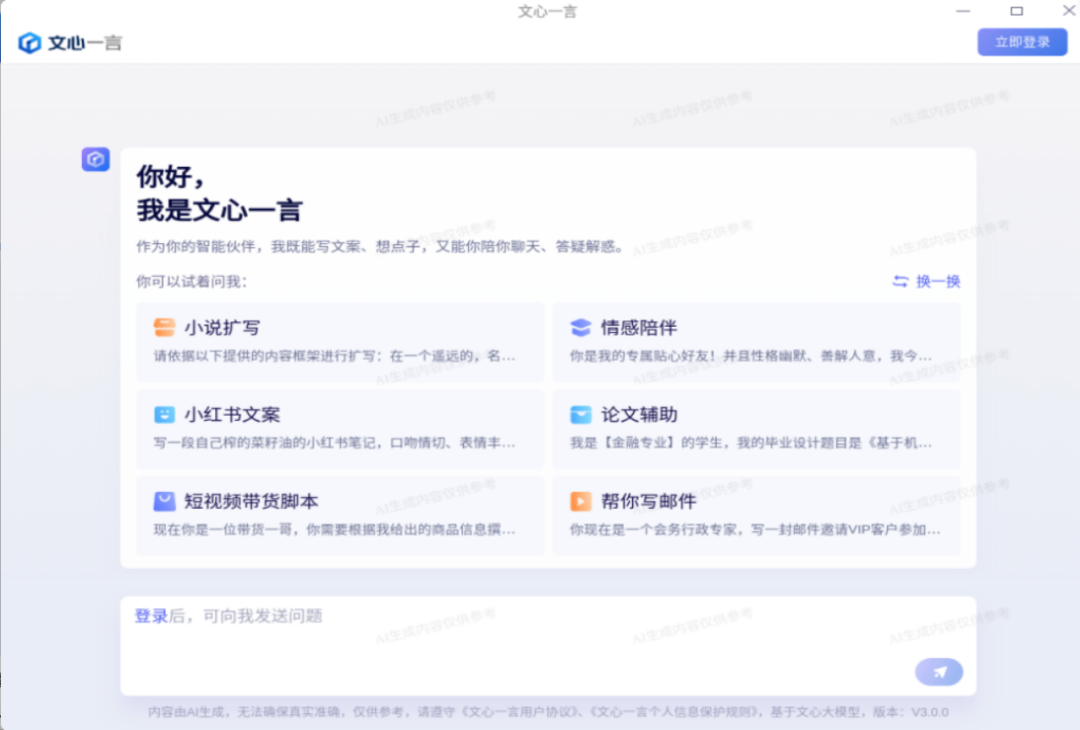Maximize the 文心一言 window
Viewport: 1080px width, 730px height.
coord(1017,11)
